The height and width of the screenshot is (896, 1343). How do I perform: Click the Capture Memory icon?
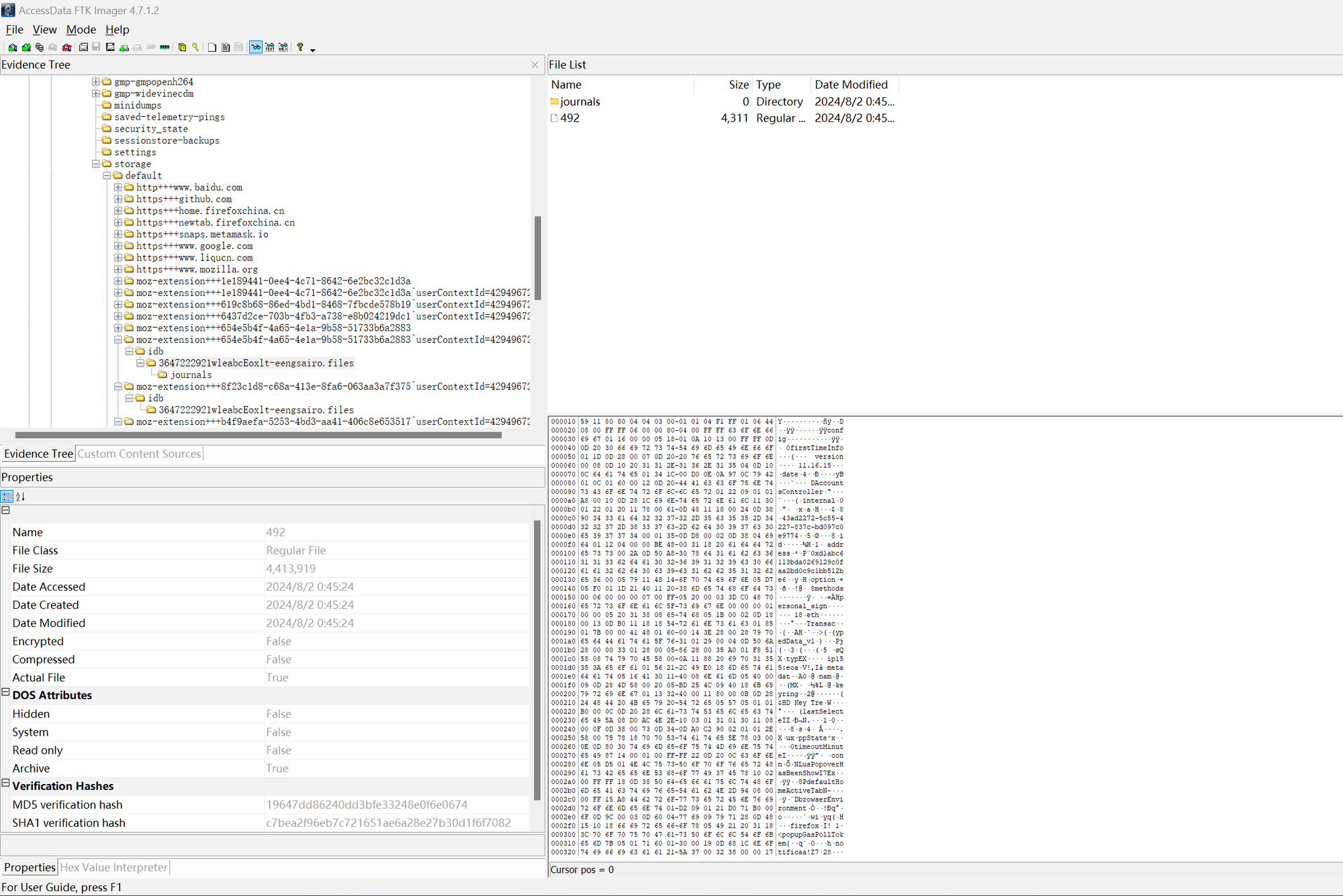click(165, 48)
